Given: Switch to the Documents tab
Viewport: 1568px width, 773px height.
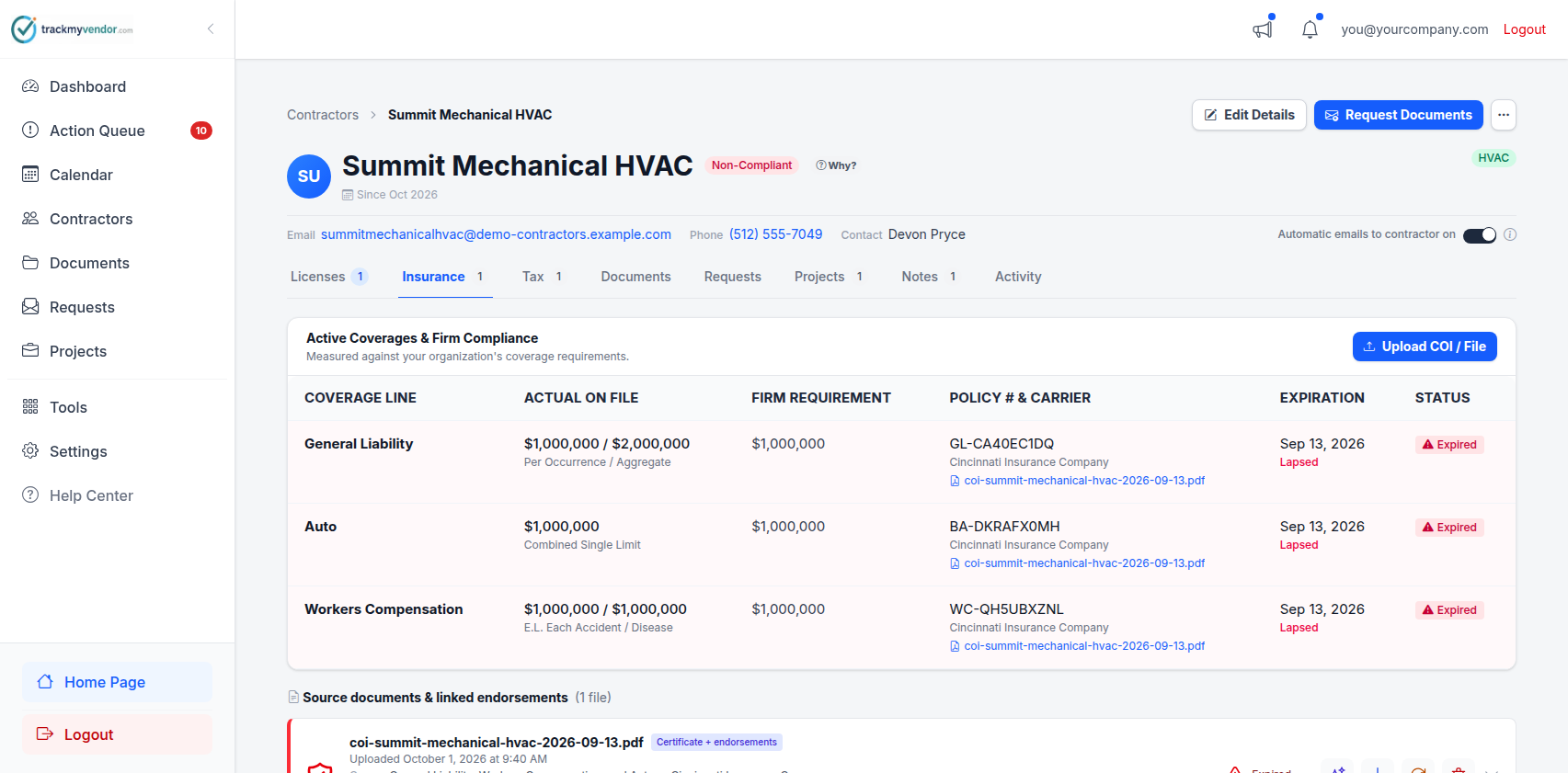Looking at the screenshot, I should (635, 277).
